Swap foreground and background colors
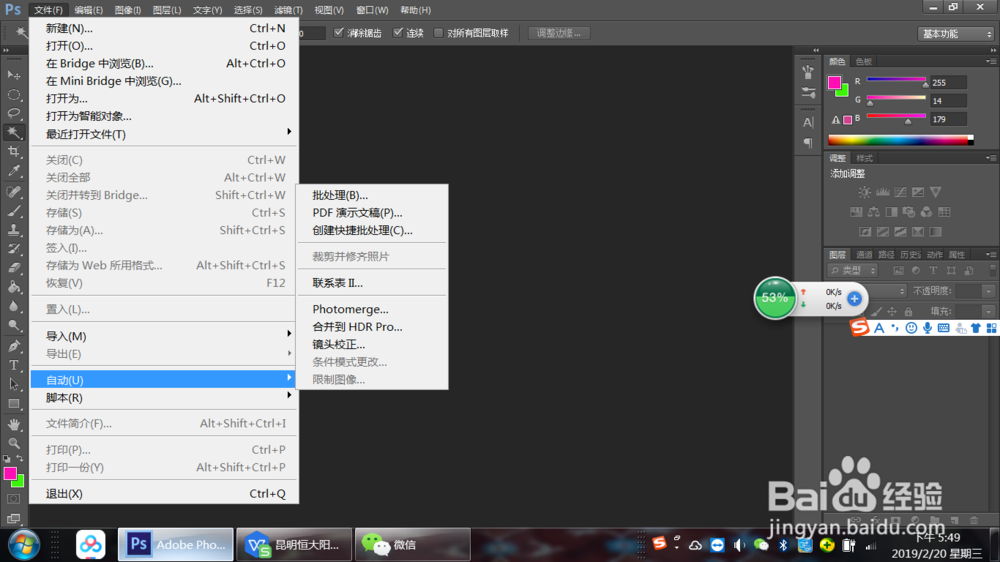 coord(20,458)
